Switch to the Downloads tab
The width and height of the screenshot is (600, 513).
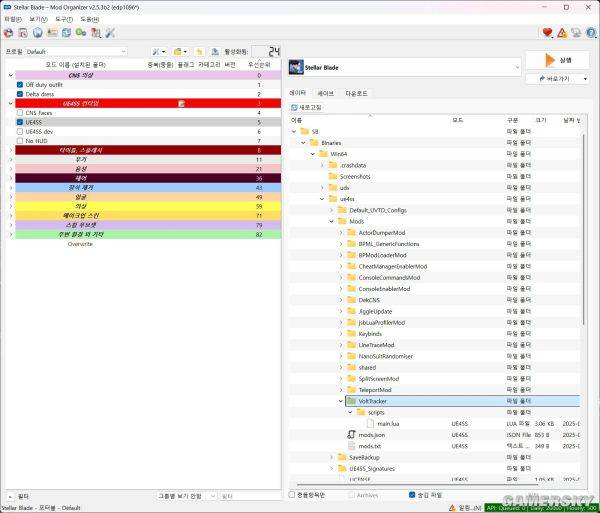click(x=356, y=93)
